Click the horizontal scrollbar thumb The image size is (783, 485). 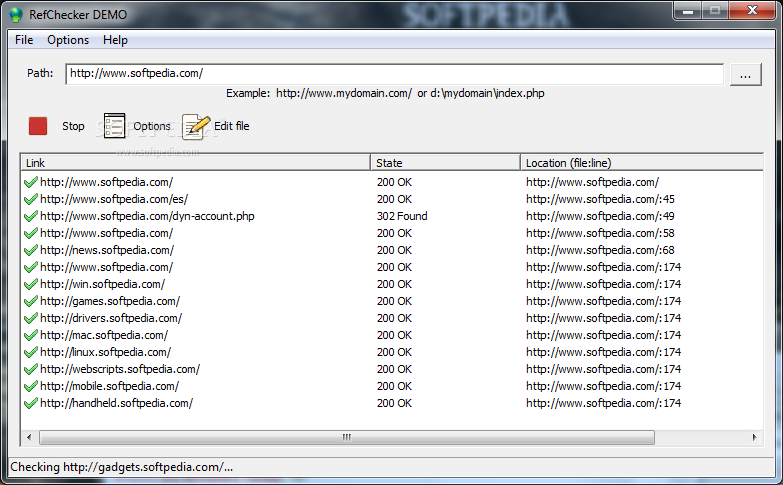tap(347, 438)
